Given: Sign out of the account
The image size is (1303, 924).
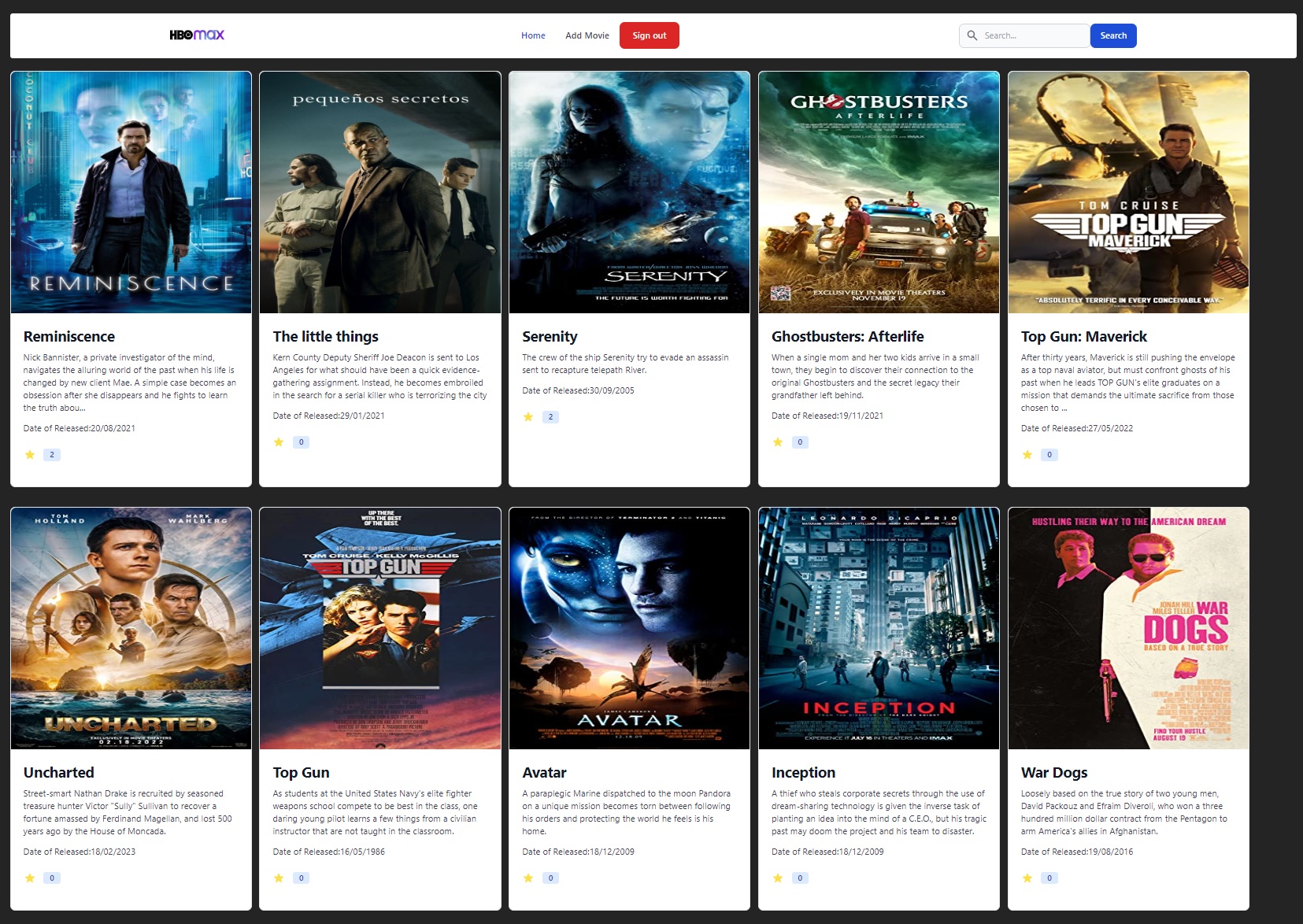Looking at the screenshot, I should (649, 35).
